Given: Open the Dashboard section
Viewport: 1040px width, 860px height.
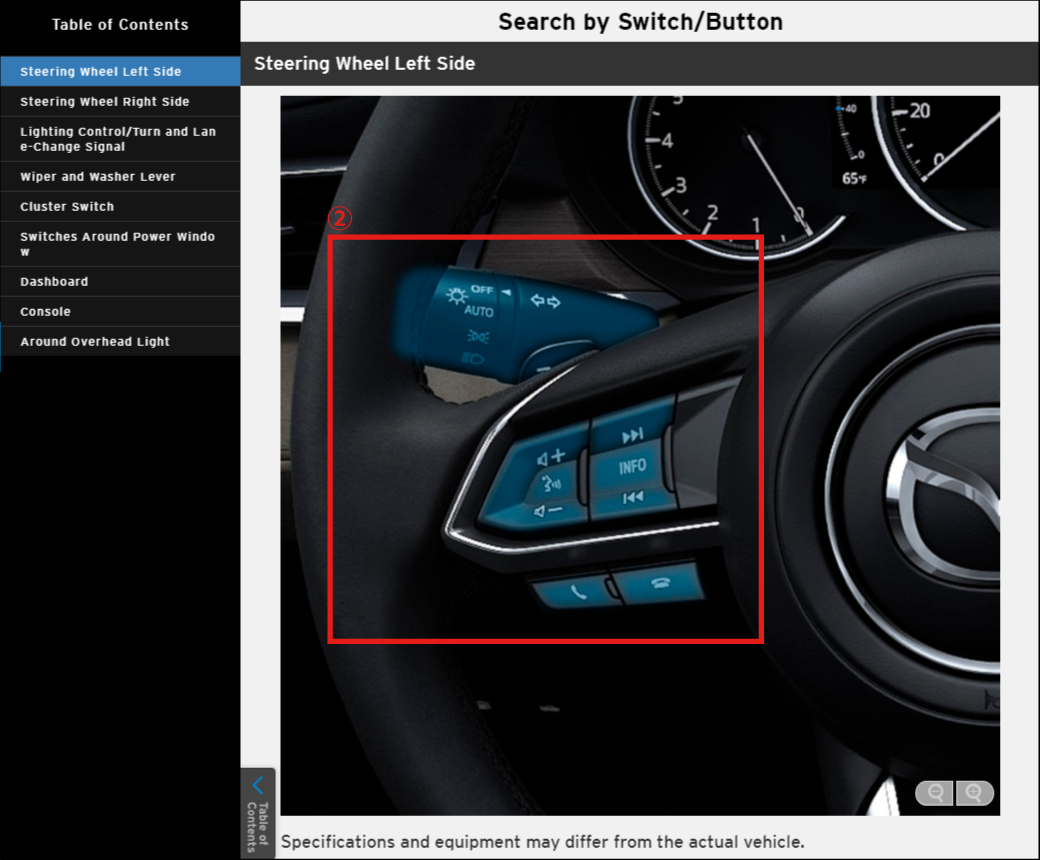Looking at the screenshot, I should [x=120, y=282].
